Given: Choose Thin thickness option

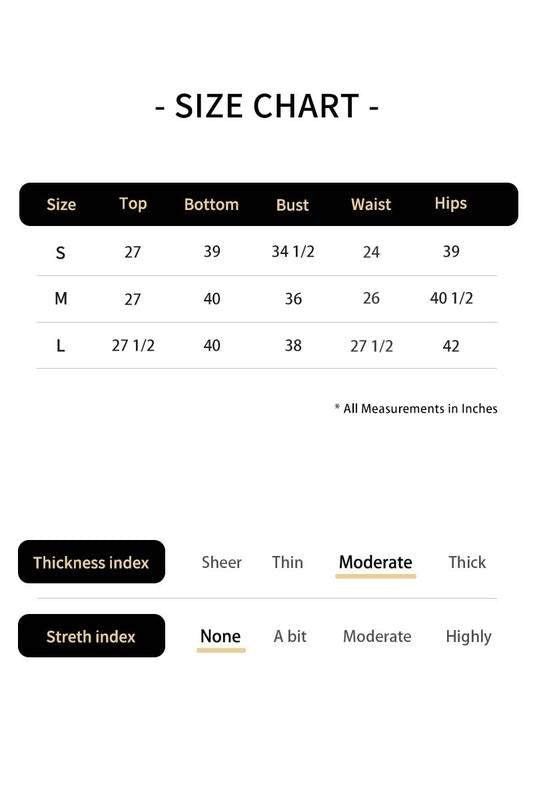Looking at the screenshot, I should 288,562.
